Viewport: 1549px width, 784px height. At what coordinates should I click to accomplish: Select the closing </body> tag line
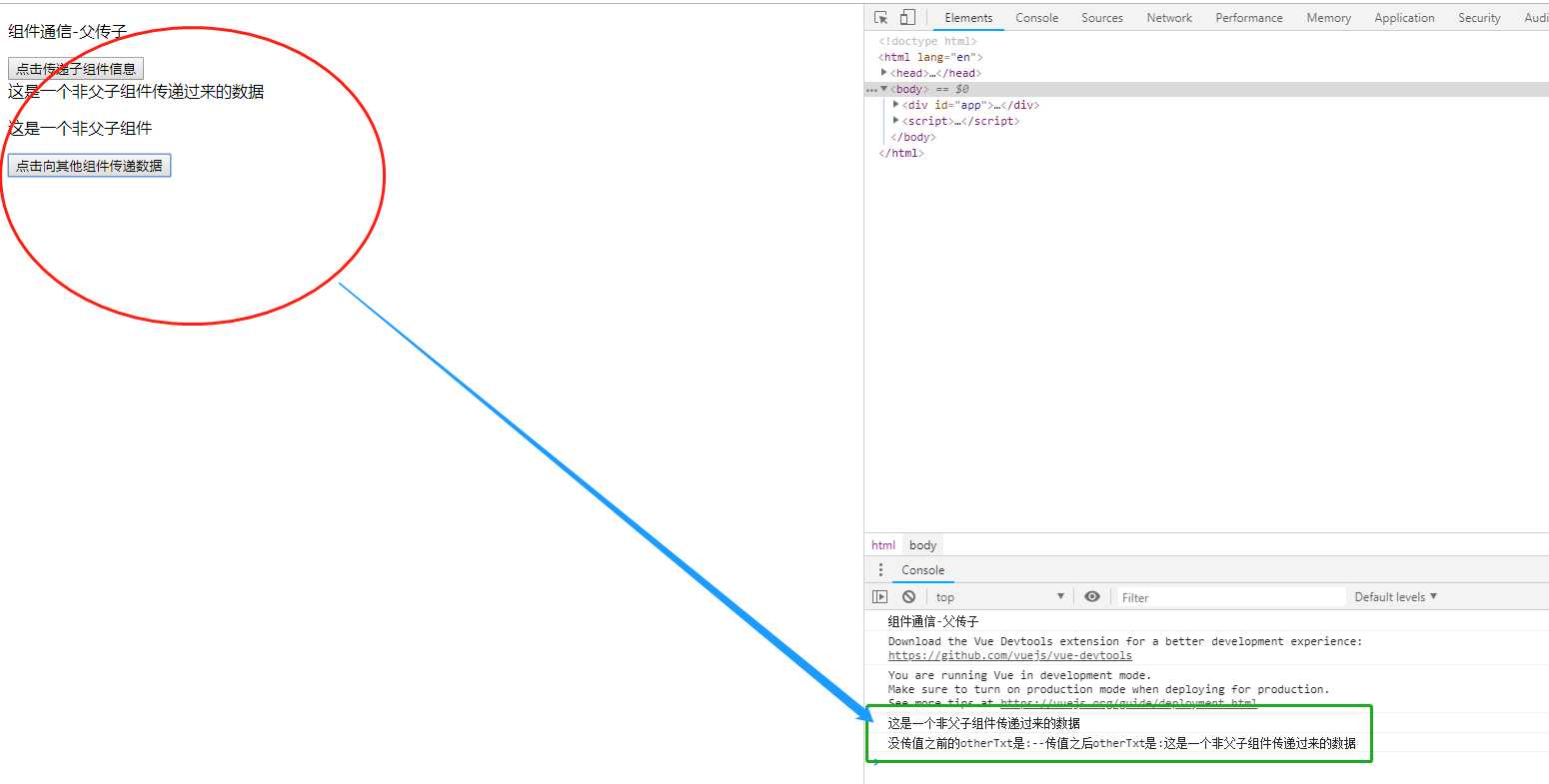[x=913, y=137]
